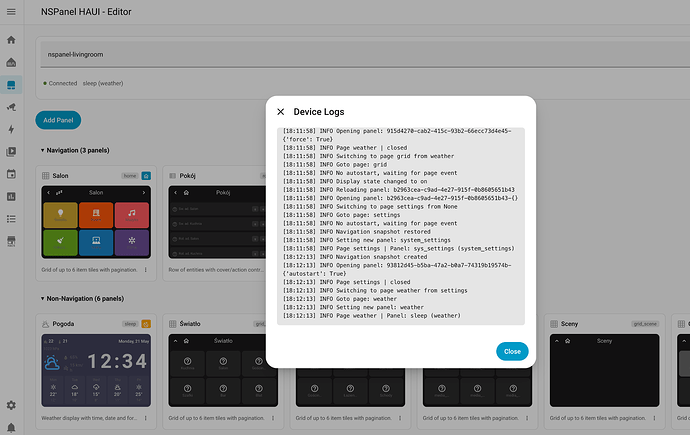690x435 pixels.
Task: Click log line 'Goto page: weather'
Action: [x=340, y=299]
